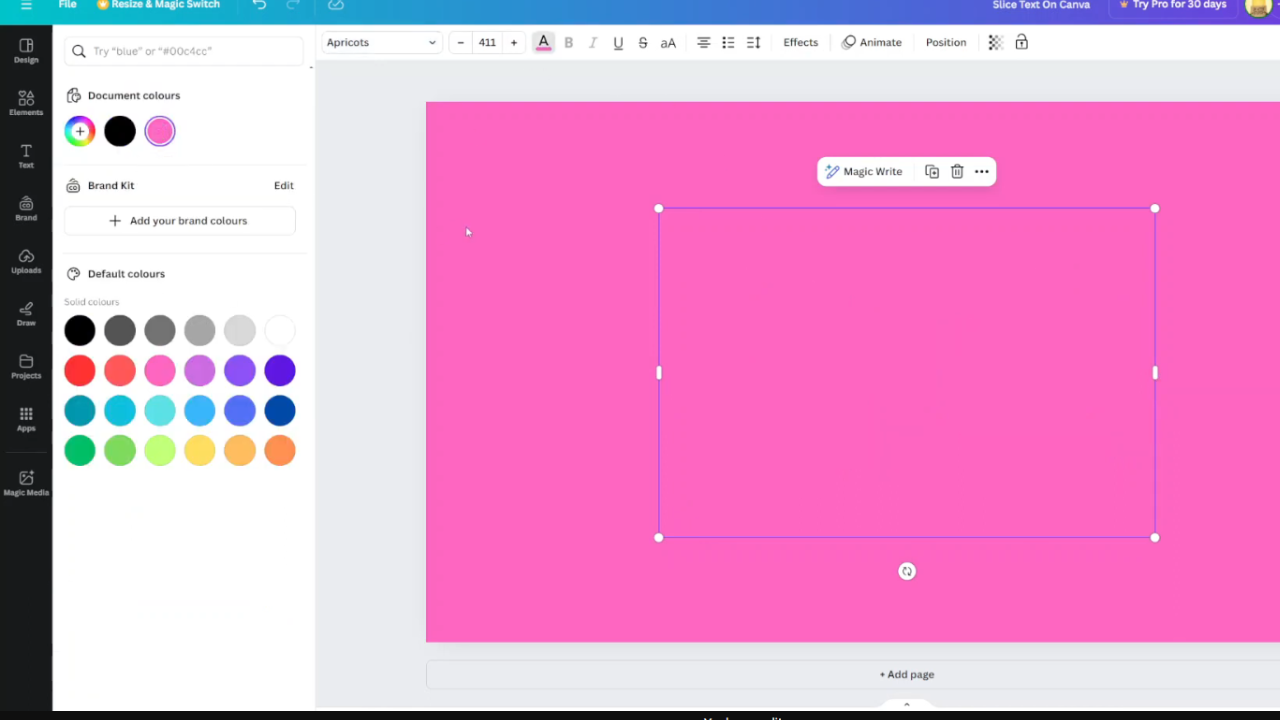Open the Projects sidebar panel
Image resolution: width=1280 pixels, height=720 pixels.
(x=26, y=367)
